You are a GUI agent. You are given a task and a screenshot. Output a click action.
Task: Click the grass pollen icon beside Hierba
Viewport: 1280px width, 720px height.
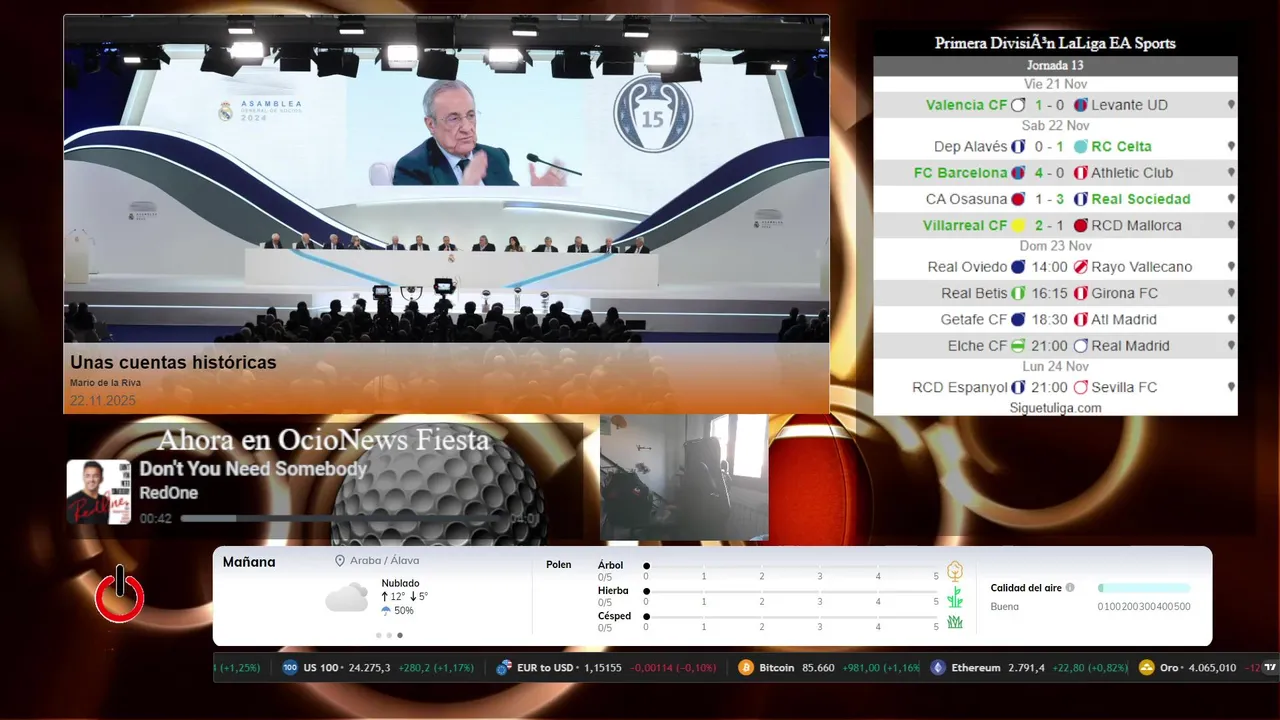955,597
